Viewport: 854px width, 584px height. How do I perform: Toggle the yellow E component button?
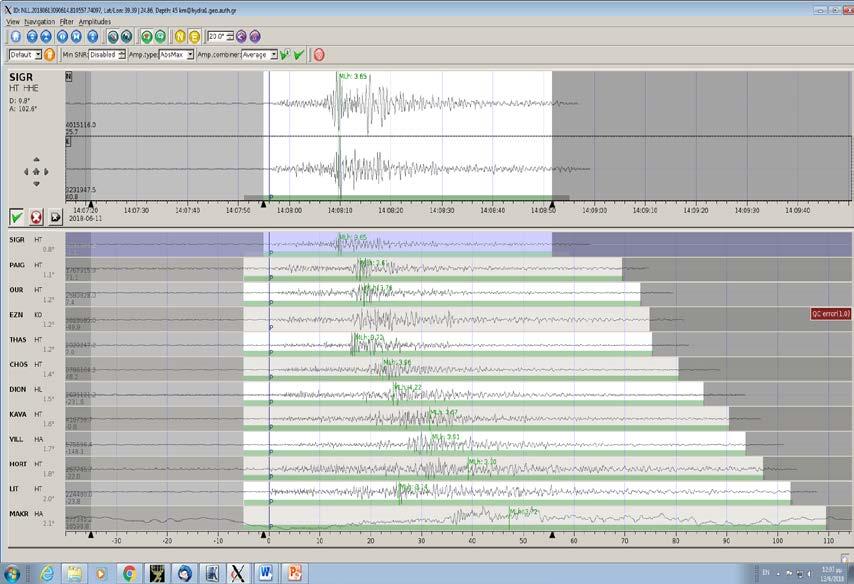click(194, 36)
